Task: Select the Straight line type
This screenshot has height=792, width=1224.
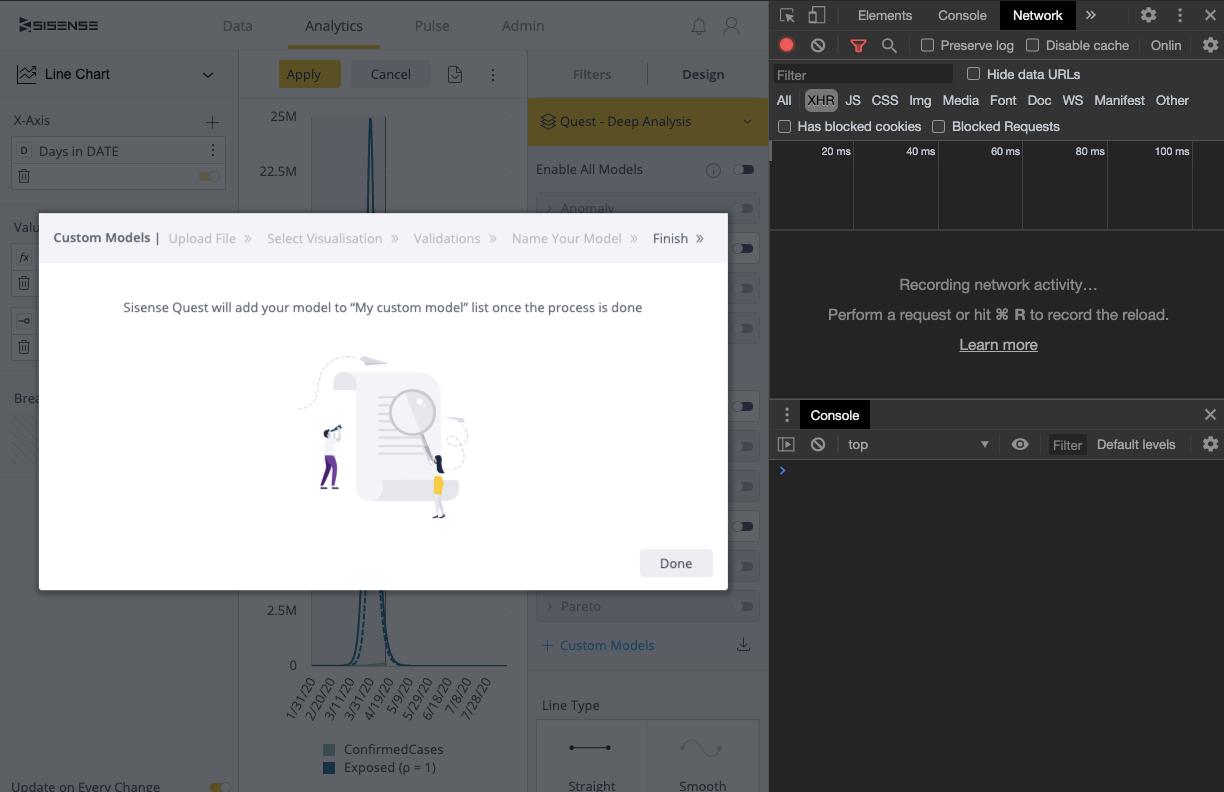Action: point(591,757)
